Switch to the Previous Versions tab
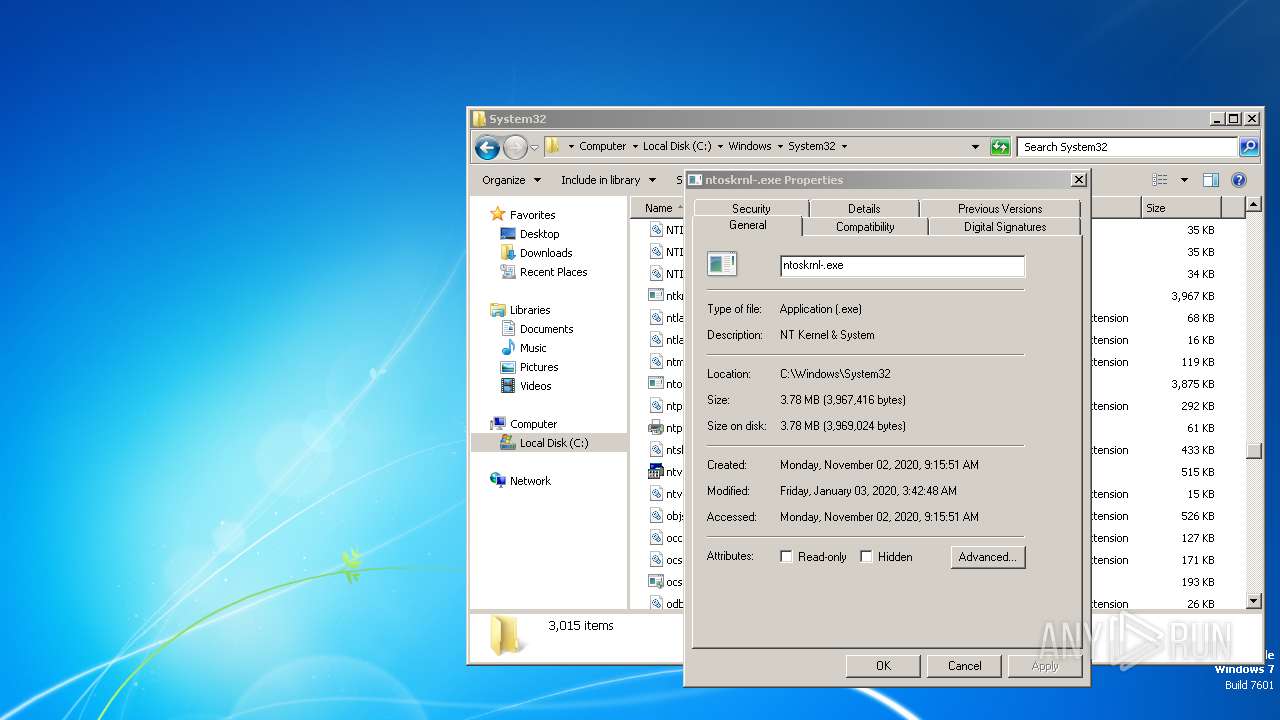This screenshot has width=1280, height=720. (x=1000, y=209)
